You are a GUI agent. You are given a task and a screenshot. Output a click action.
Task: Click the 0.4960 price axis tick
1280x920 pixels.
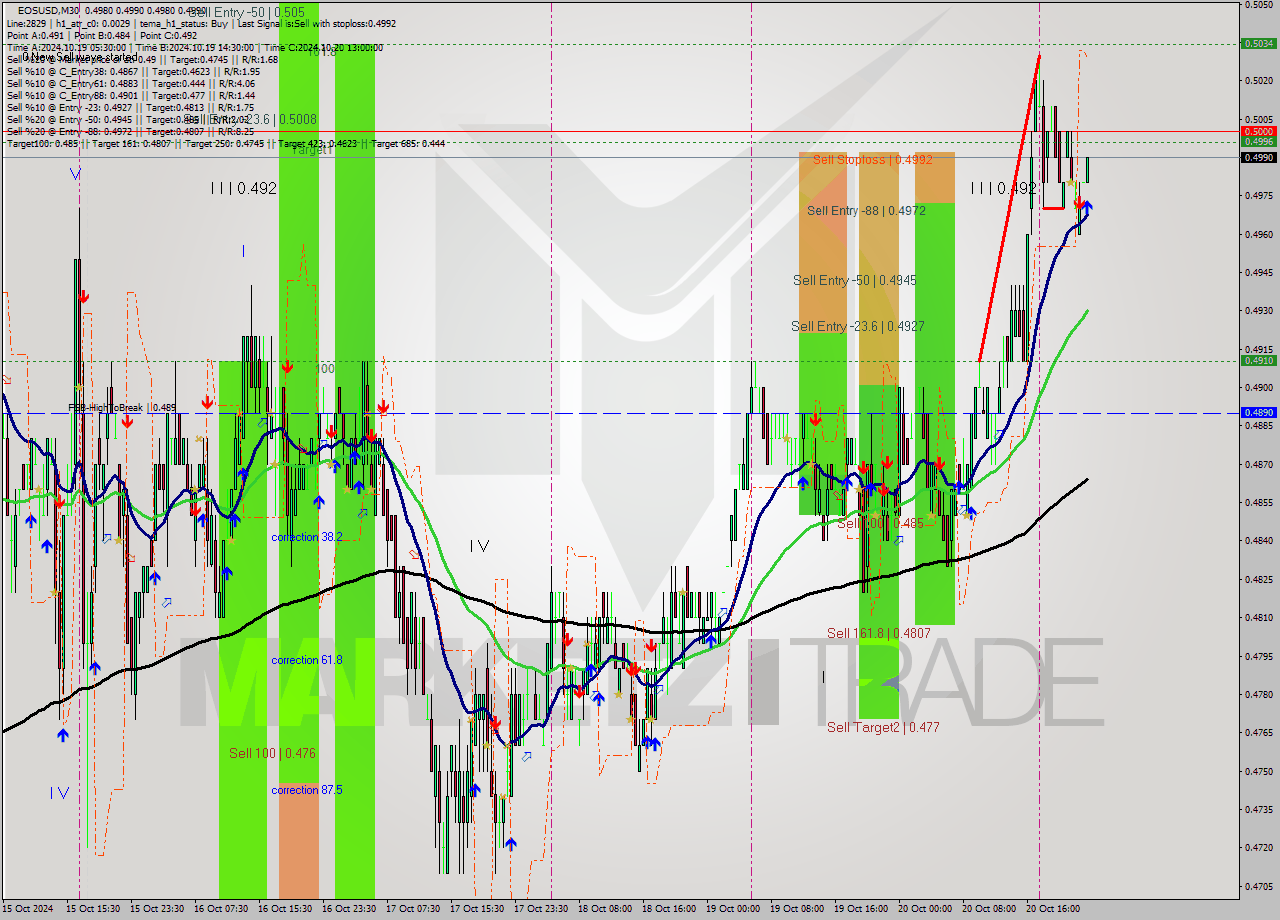1258,234
